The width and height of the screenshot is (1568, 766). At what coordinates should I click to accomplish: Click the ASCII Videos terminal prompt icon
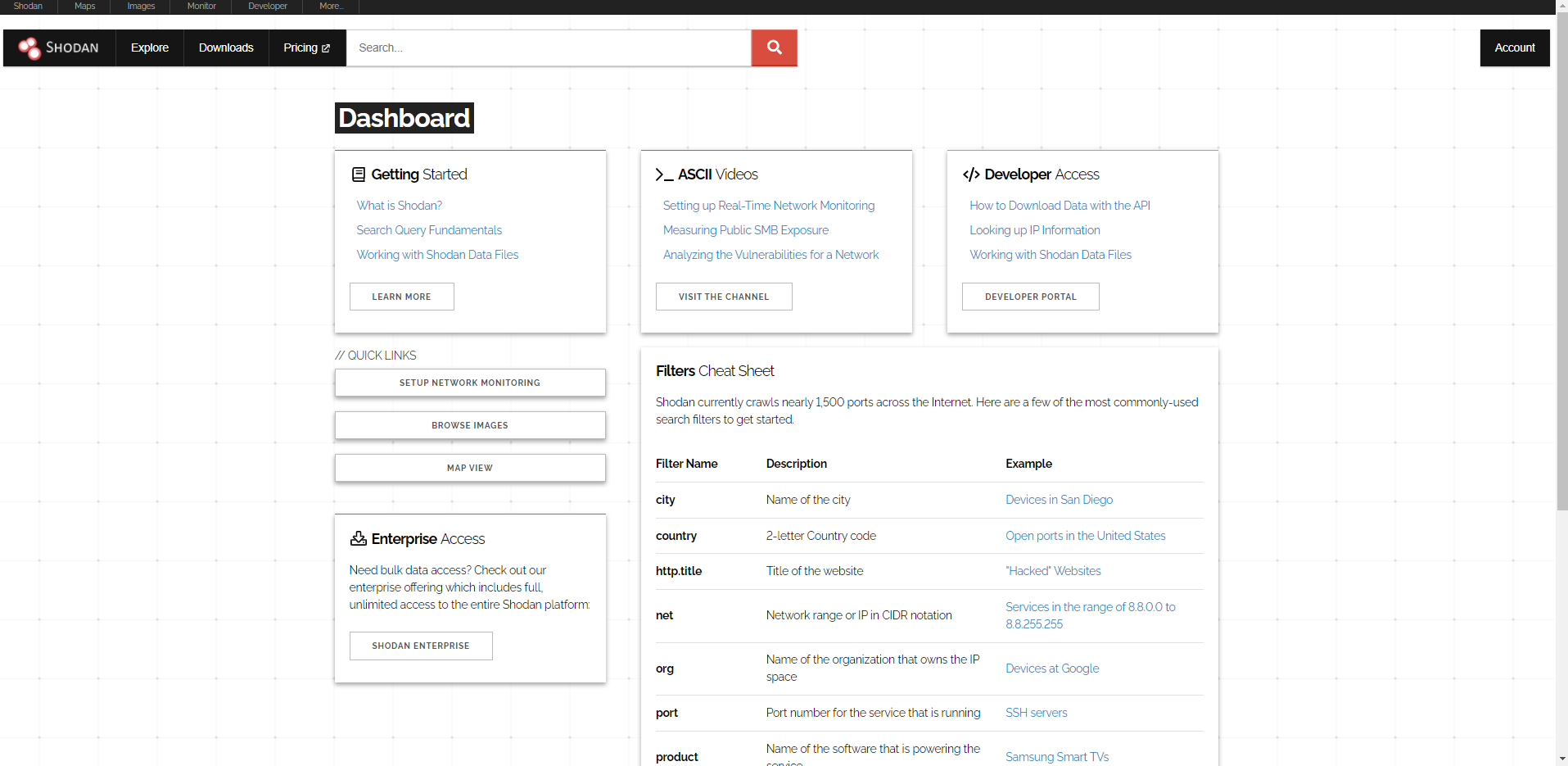664,175
